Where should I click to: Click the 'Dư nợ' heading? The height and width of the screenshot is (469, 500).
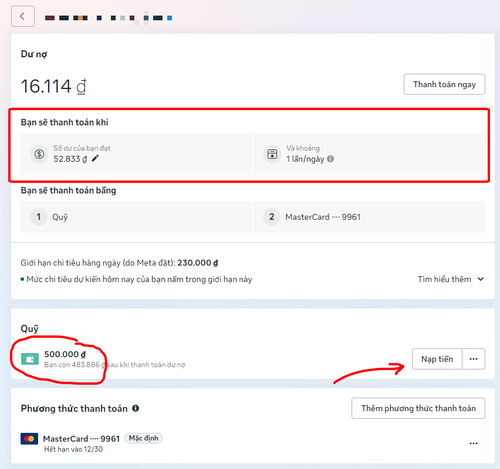(34, 54)
